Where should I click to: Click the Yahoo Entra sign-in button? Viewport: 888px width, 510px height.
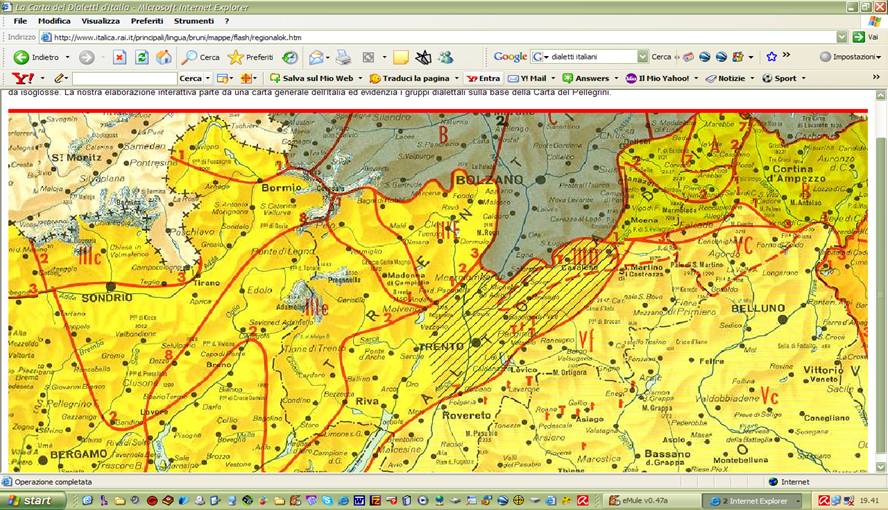484,78
